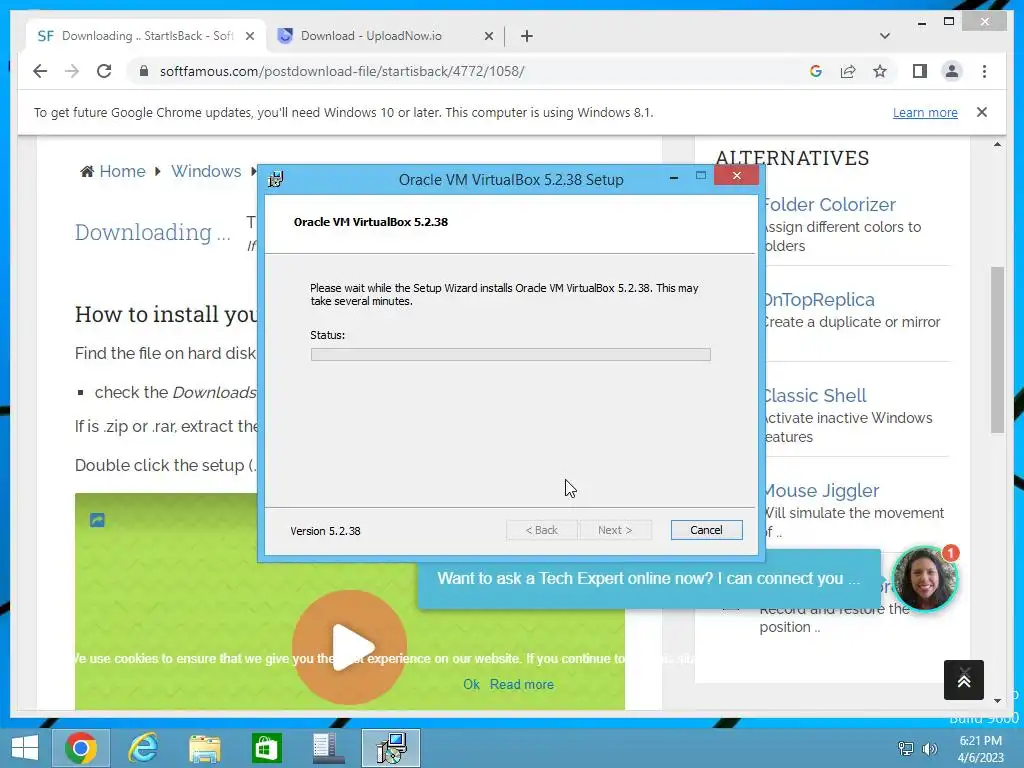
Task: Click the address bar URL
Action: tap(342, 71)
